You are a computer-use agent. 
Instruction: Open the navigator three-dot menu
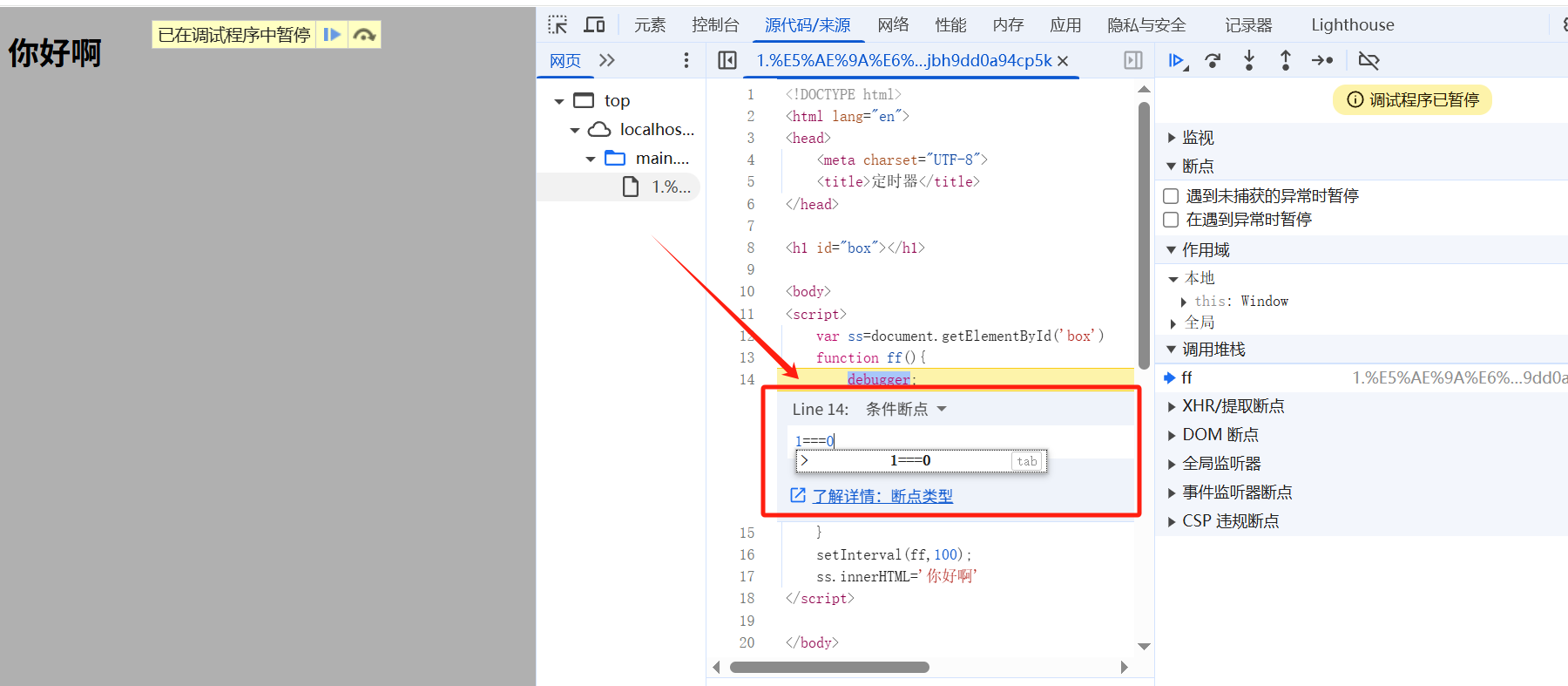click(686, 60)
